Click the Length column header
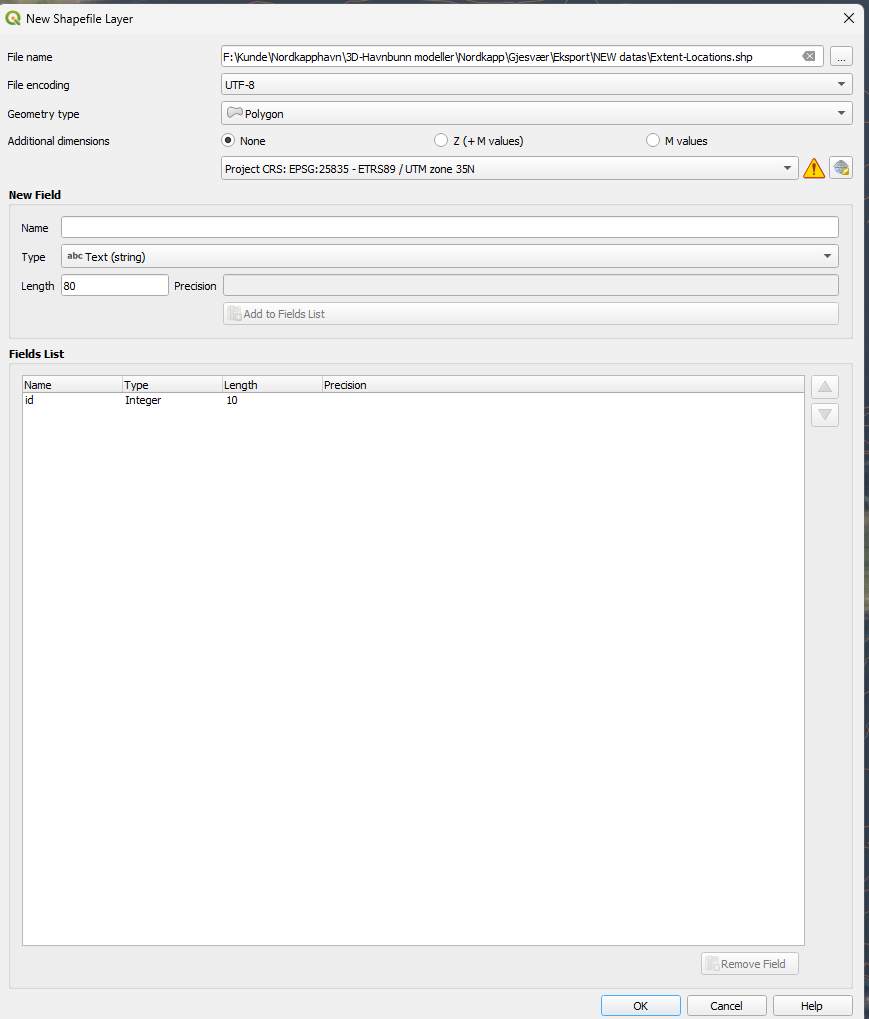 (271, 385)
